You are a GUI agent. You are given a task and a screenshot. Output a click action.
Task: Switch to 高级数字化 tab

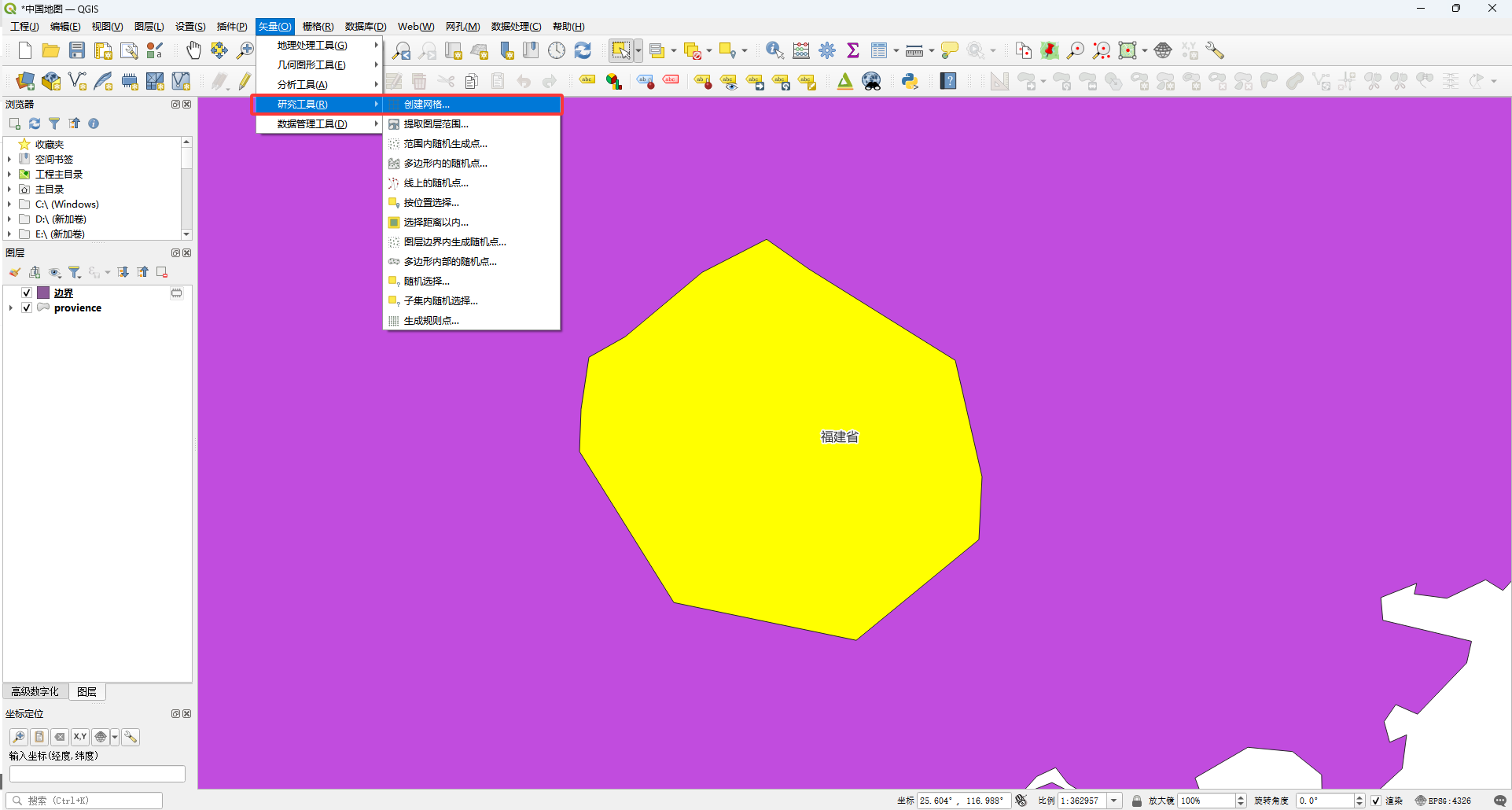click(35, 691)
